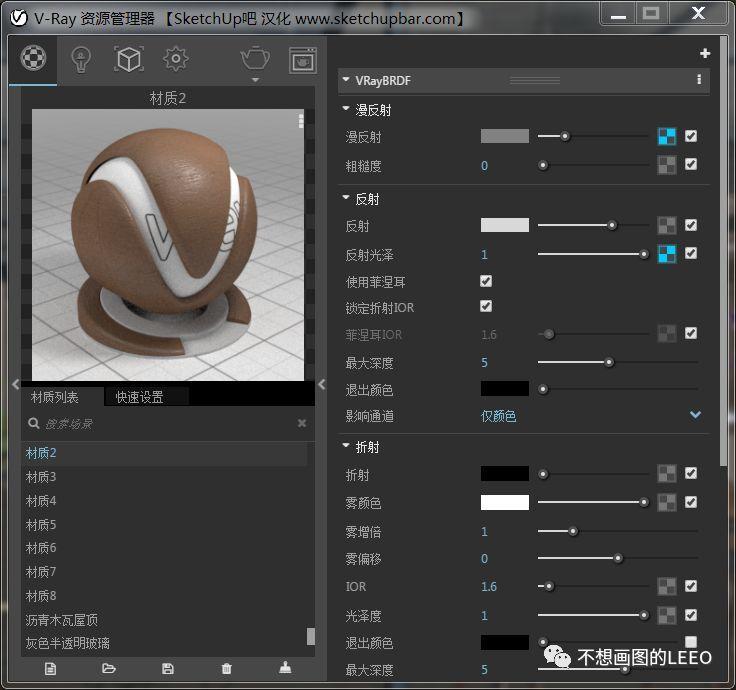This screenshot has width=736, height=690.
Task: Click the search scene input field
Action: [x=169, y=424]
